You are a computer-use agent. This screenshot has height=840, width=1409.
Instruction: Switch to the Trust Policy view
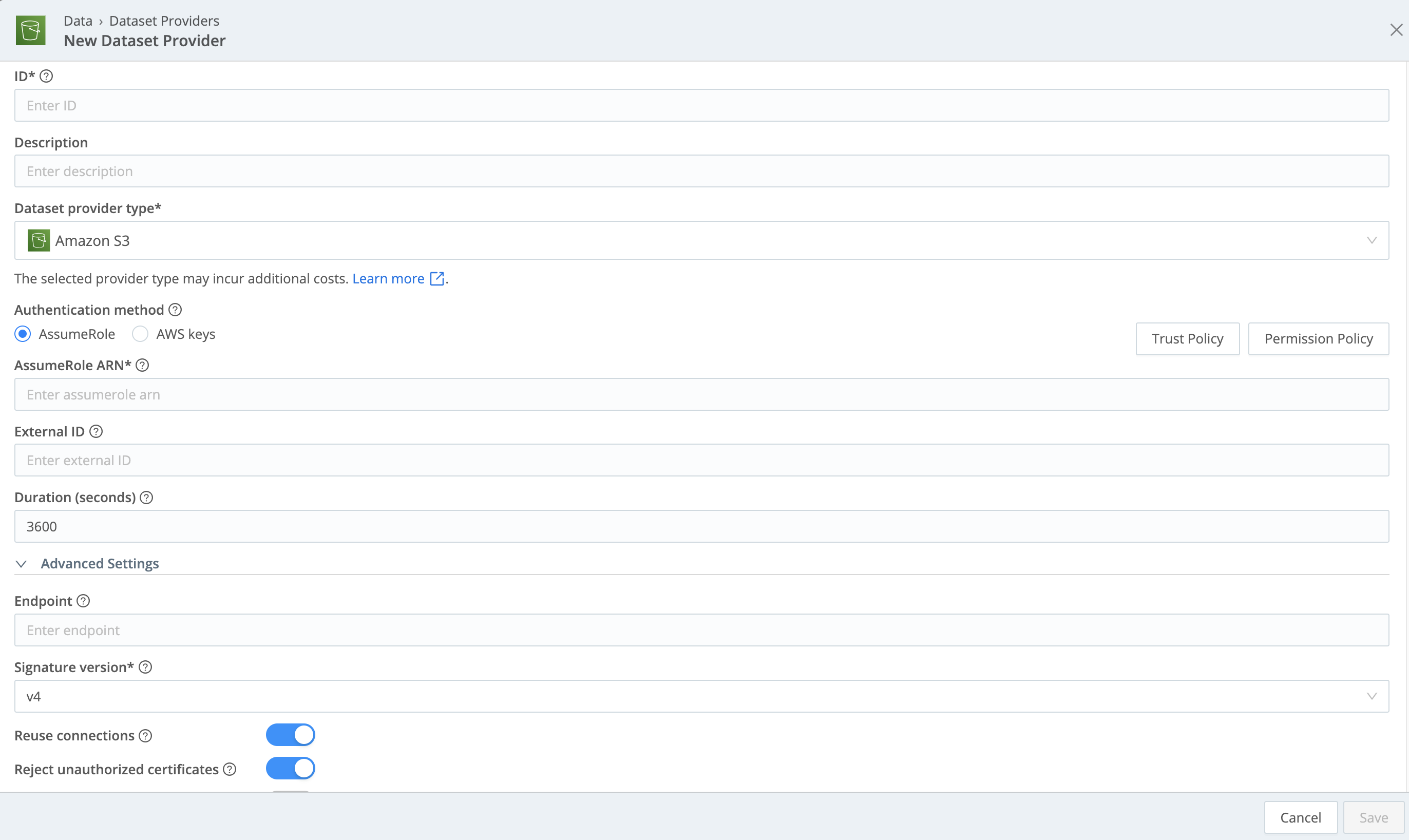(x=1187, y=338)
